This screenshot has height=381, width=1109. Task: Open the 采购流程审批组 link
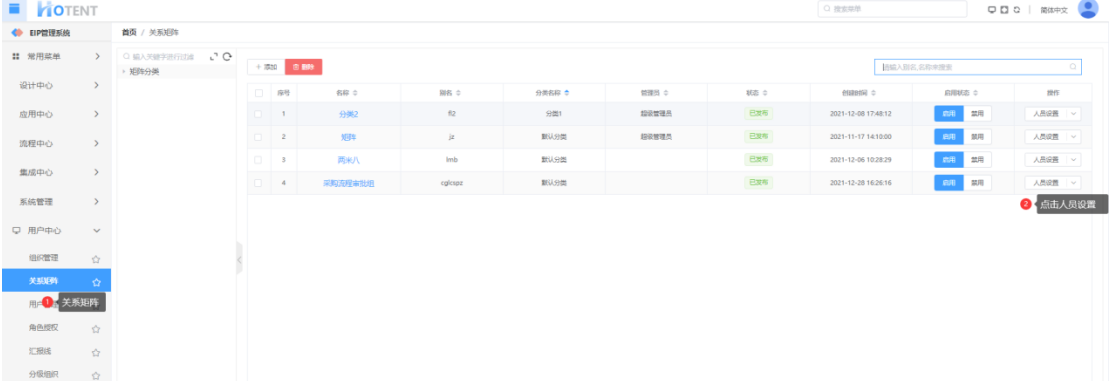pyautogui.click(x=349, y=183)
